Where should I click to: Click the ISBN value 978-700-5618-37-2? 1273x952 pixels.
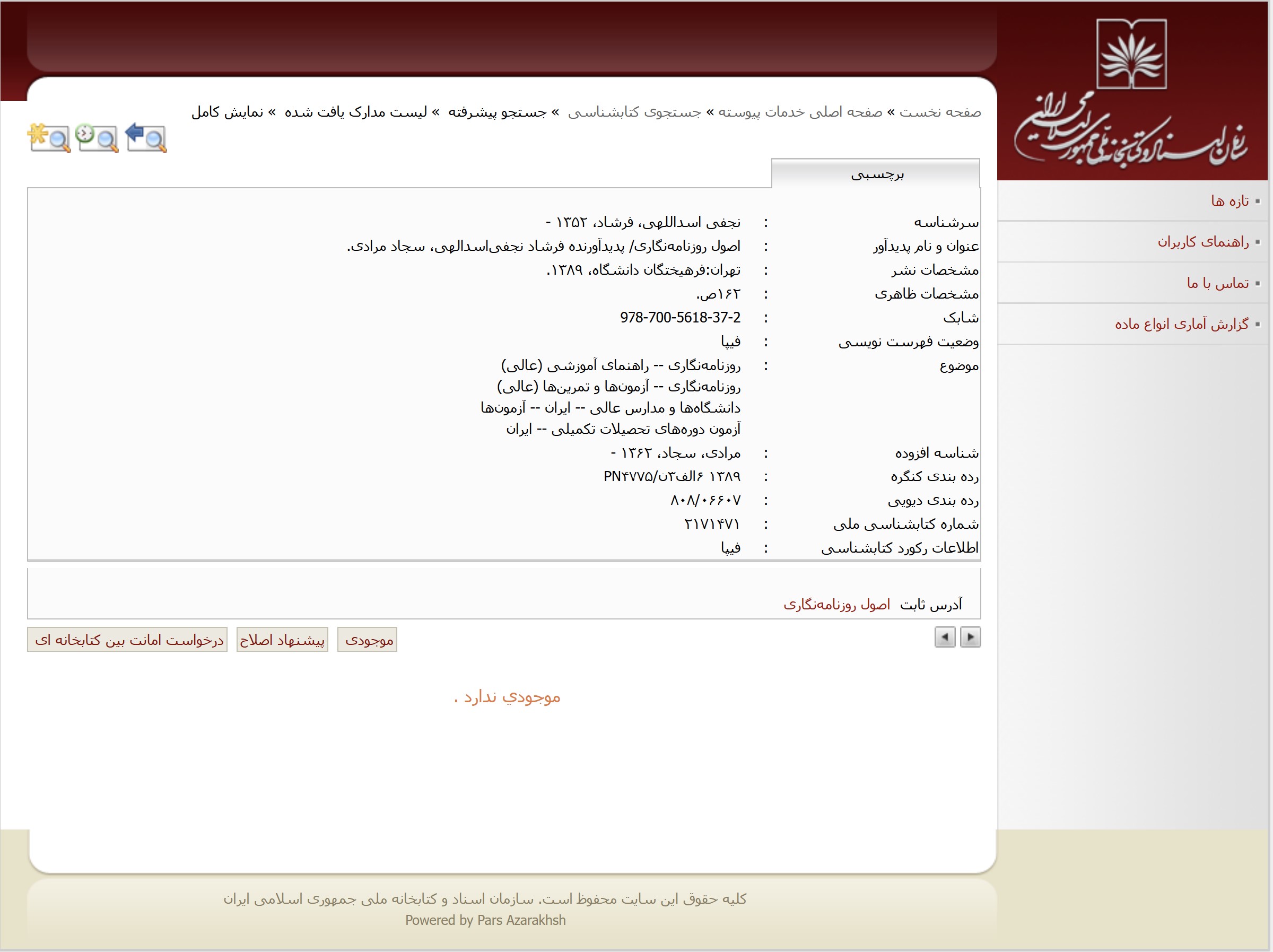(x=680, y=317)
